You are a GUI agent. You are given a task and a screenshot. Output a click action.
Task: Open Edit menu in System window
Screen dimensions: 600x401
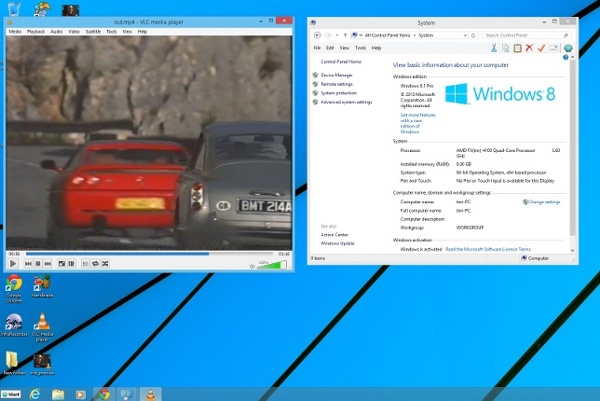click(330, 48)
